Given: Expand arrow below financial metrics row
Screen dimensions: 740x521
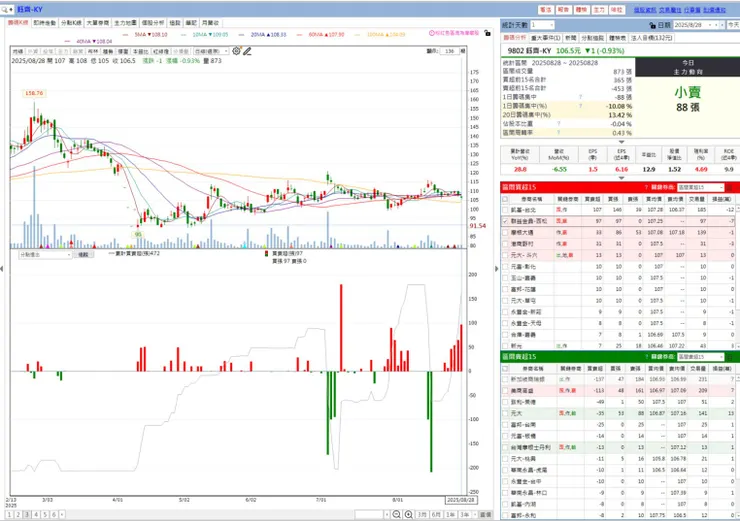Looking at the screenshot, I should click(x=621, y=178).
